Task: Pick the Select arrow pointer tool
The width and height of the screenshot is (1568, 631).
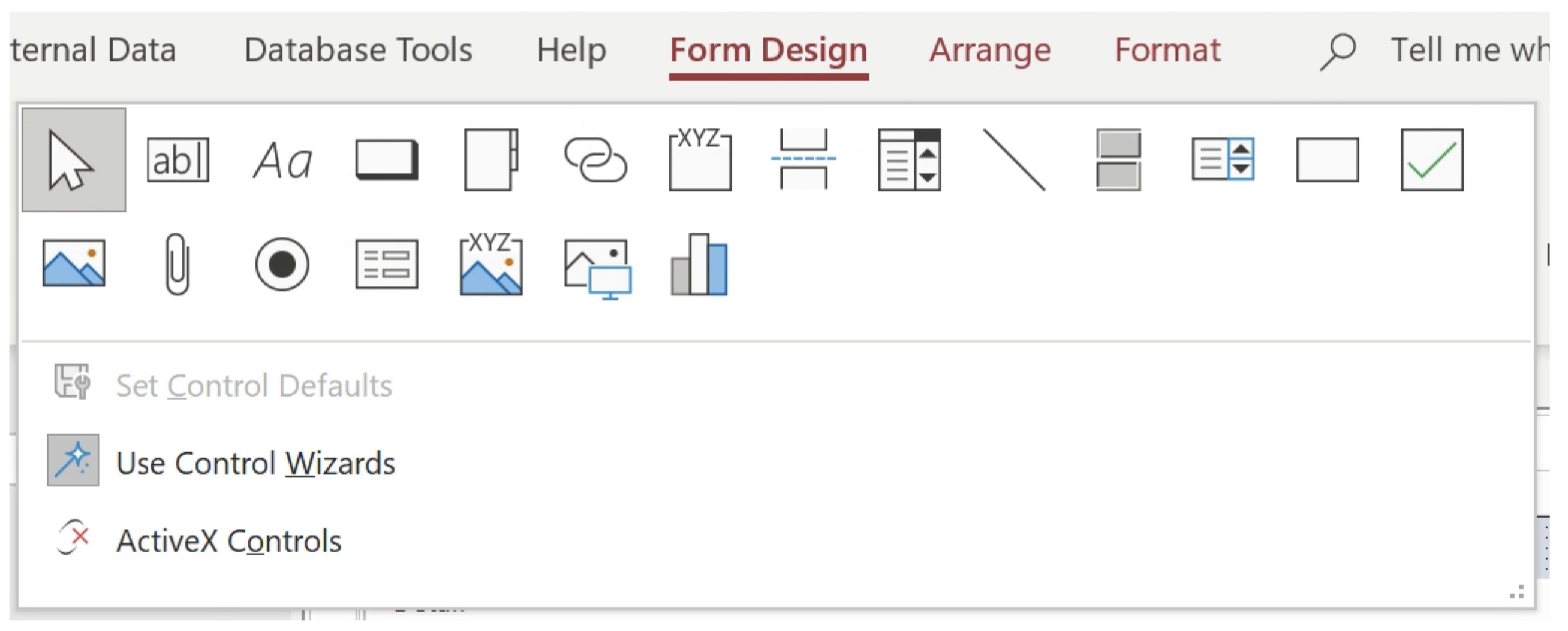Action: pyautogui.click(x=73, y=160)
